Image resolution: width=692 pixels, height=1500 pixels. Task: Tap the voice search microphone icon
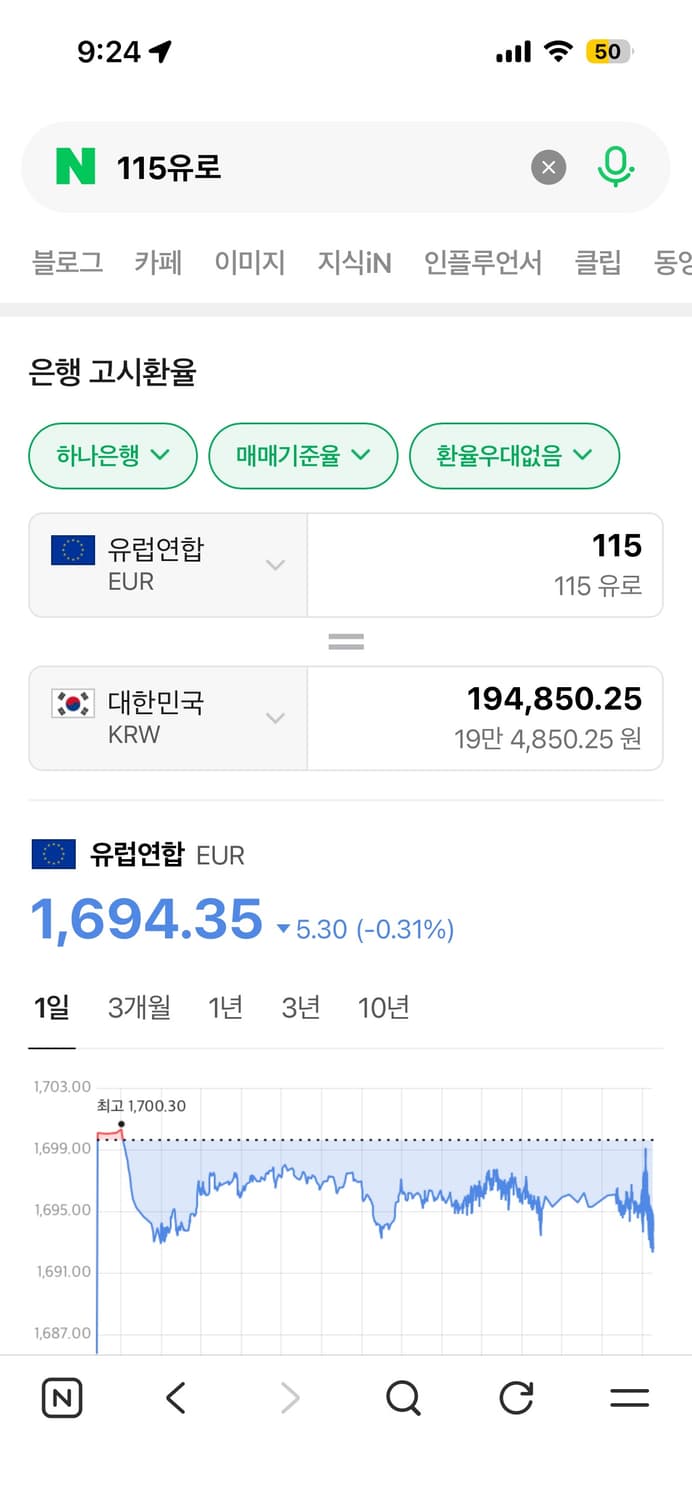[617, 167]
